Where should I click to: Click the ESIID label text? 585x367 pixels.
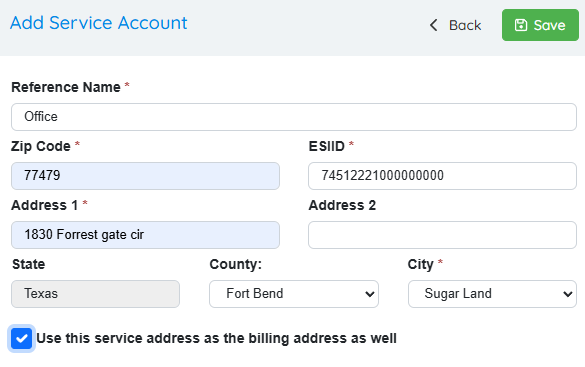click(x=326, y=146)
